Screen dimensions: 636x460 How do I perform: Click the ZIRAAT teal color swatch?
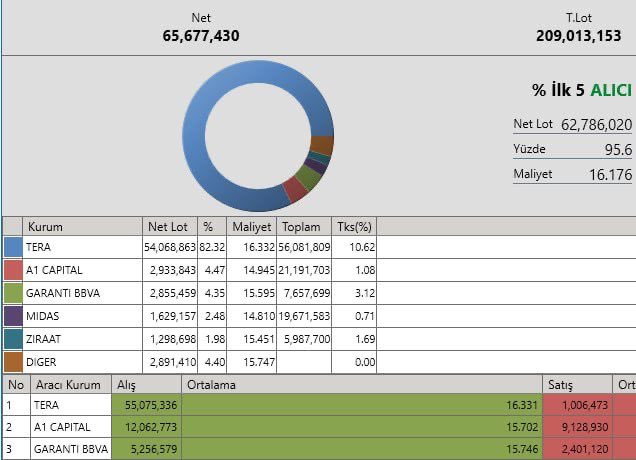13,339
